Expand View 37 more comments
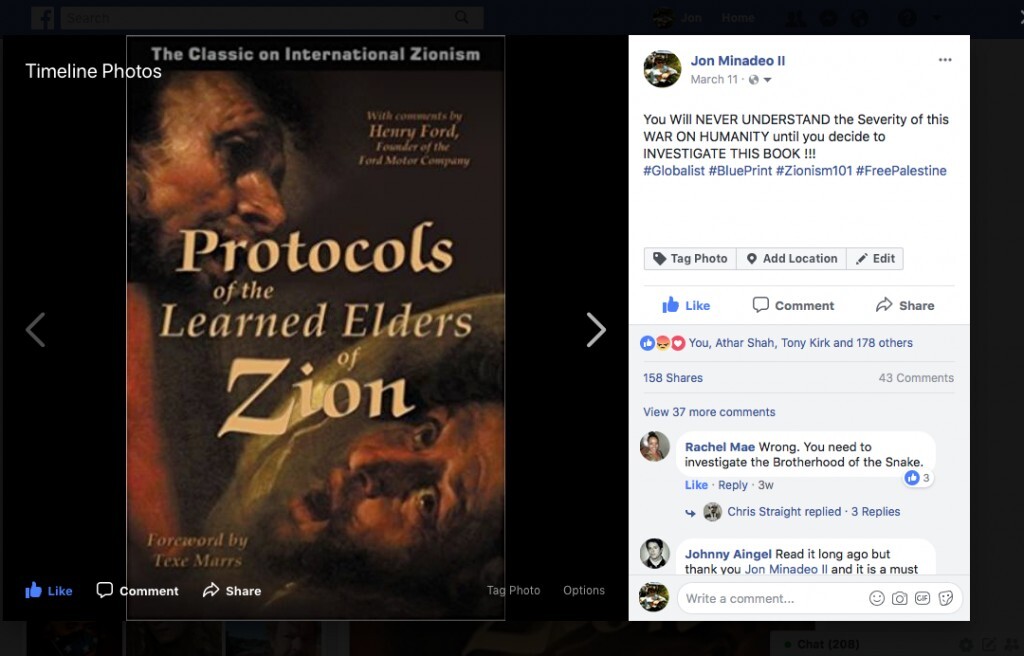Viewport: 1024px width, 656px height. click(x=709, y=412)
